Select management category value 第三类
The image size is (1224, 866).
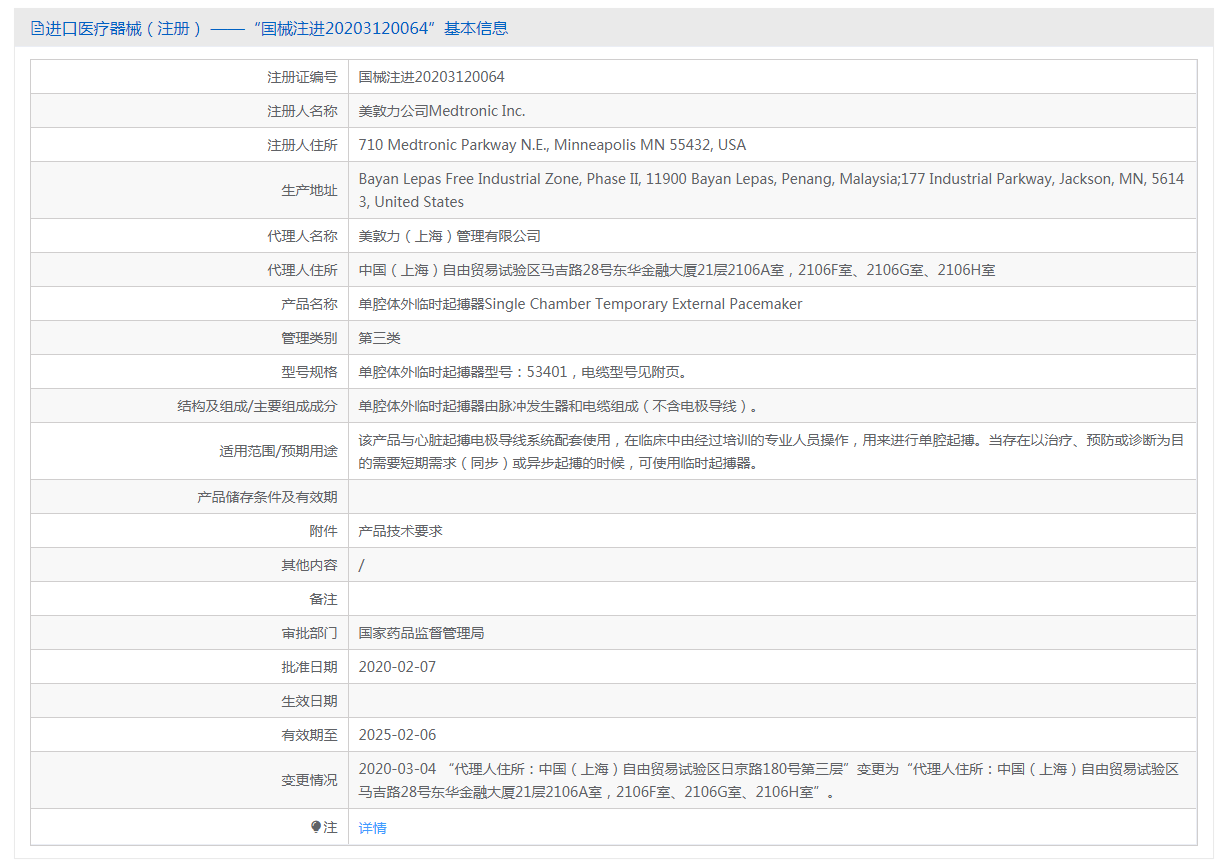[x=380, y=338]
